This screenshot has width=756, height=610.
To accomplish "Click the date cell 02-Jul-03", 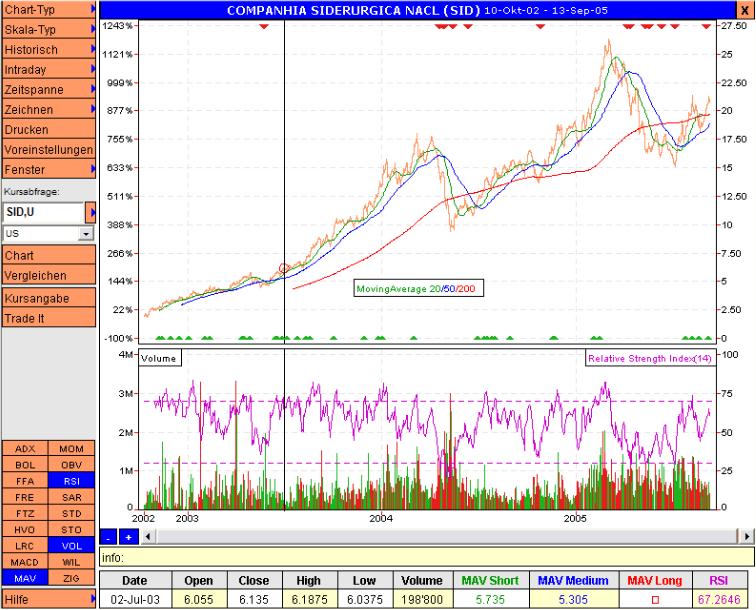I will click(x=135, y=599).
